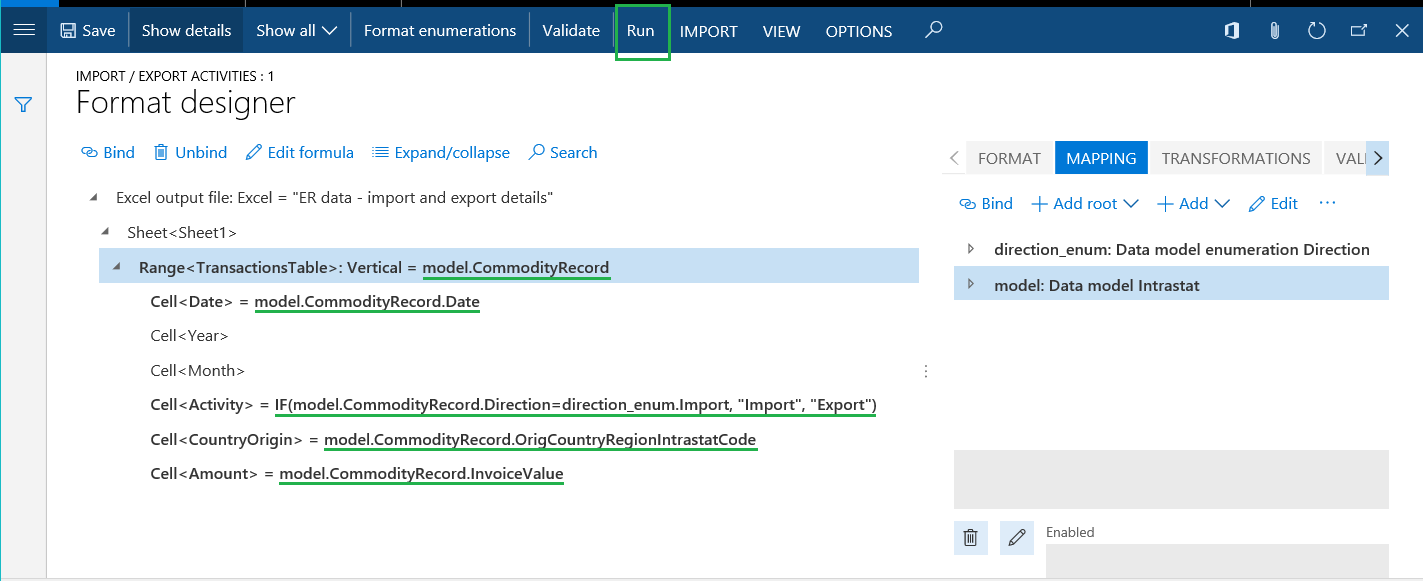Viewport: 1423px width, 581px height.
Task: Click the trash delete icon in the lower right panel
Action: pyautogui.click(x=970, y=538)
